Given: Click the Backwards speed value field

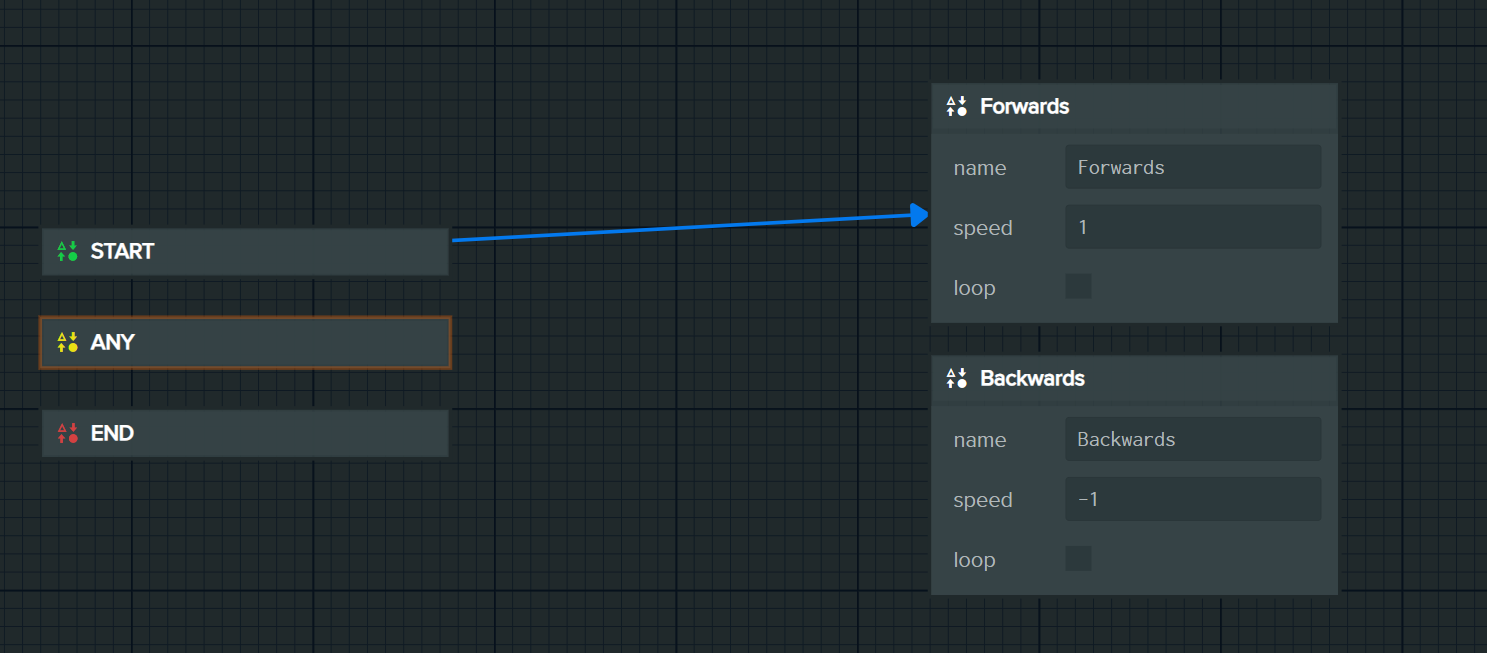Looking at the screenshot, I should [x=1192, y=499].
